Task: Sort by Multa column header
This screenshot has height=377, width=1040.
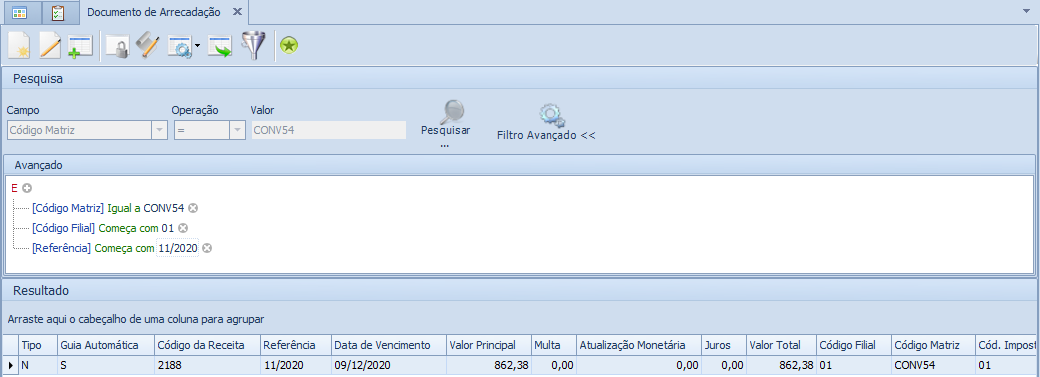Action: coord(554,345)
